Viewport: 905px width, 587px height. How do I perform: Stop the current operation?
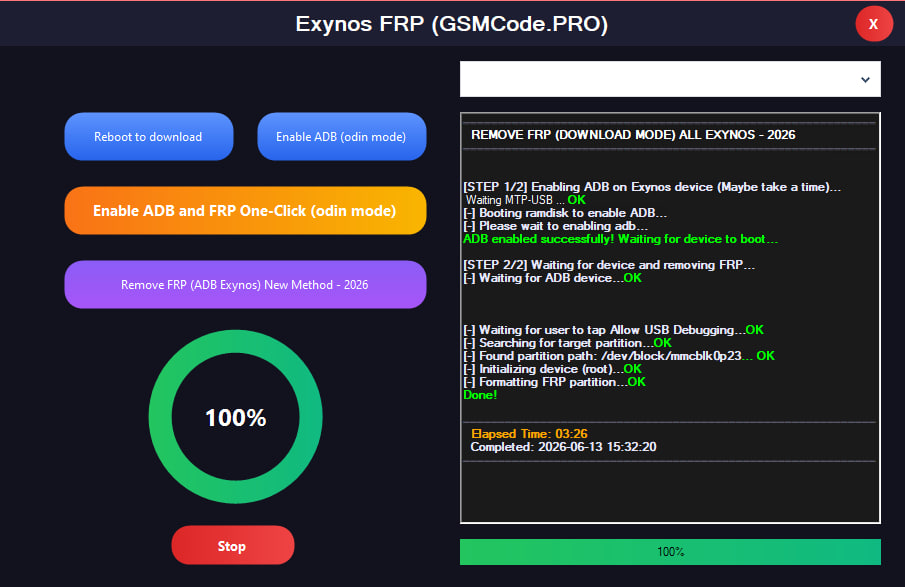[x=233, y=545]
